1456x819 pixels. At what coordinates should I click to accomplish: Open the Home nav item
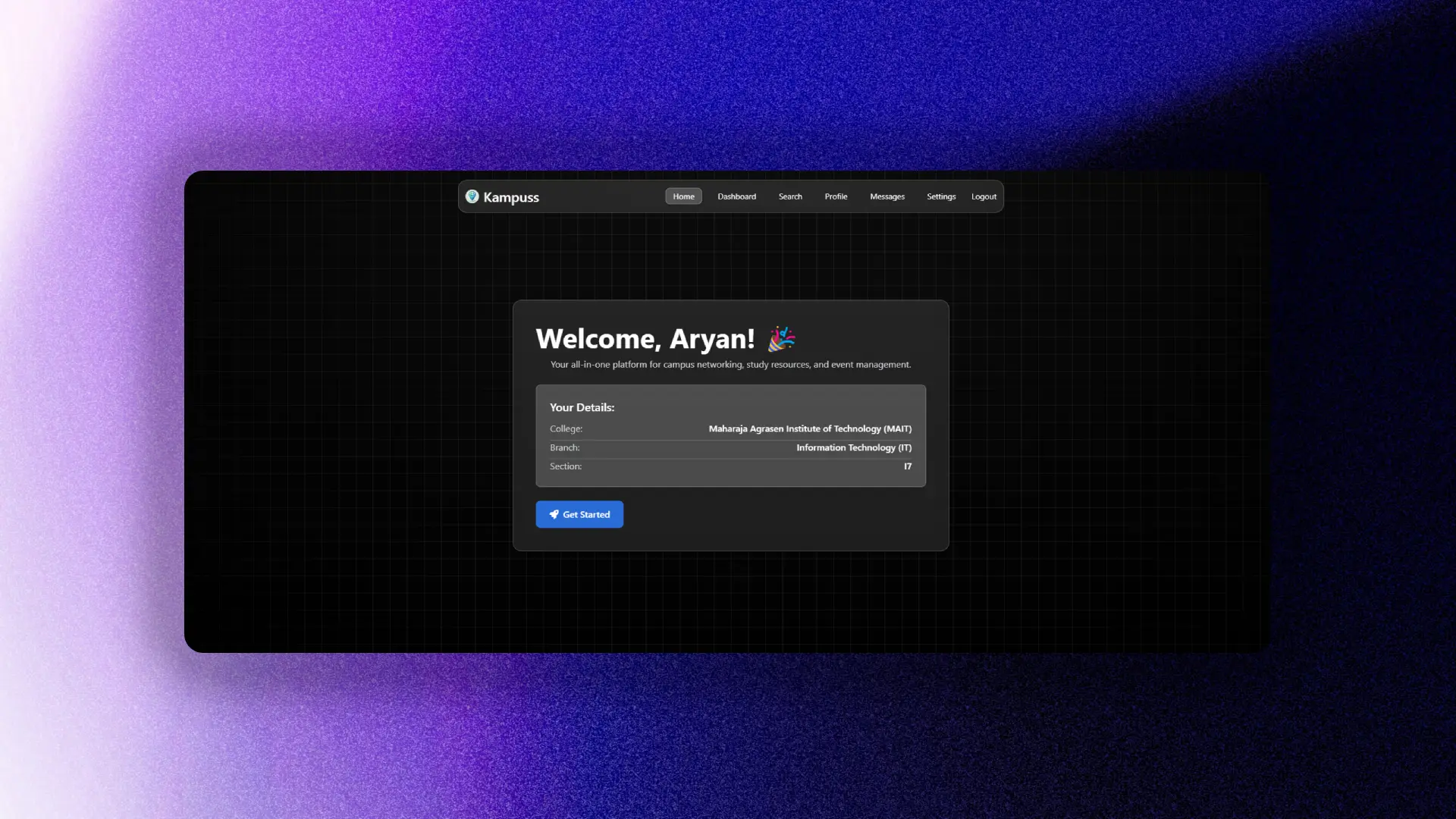(x=683, y=196)
